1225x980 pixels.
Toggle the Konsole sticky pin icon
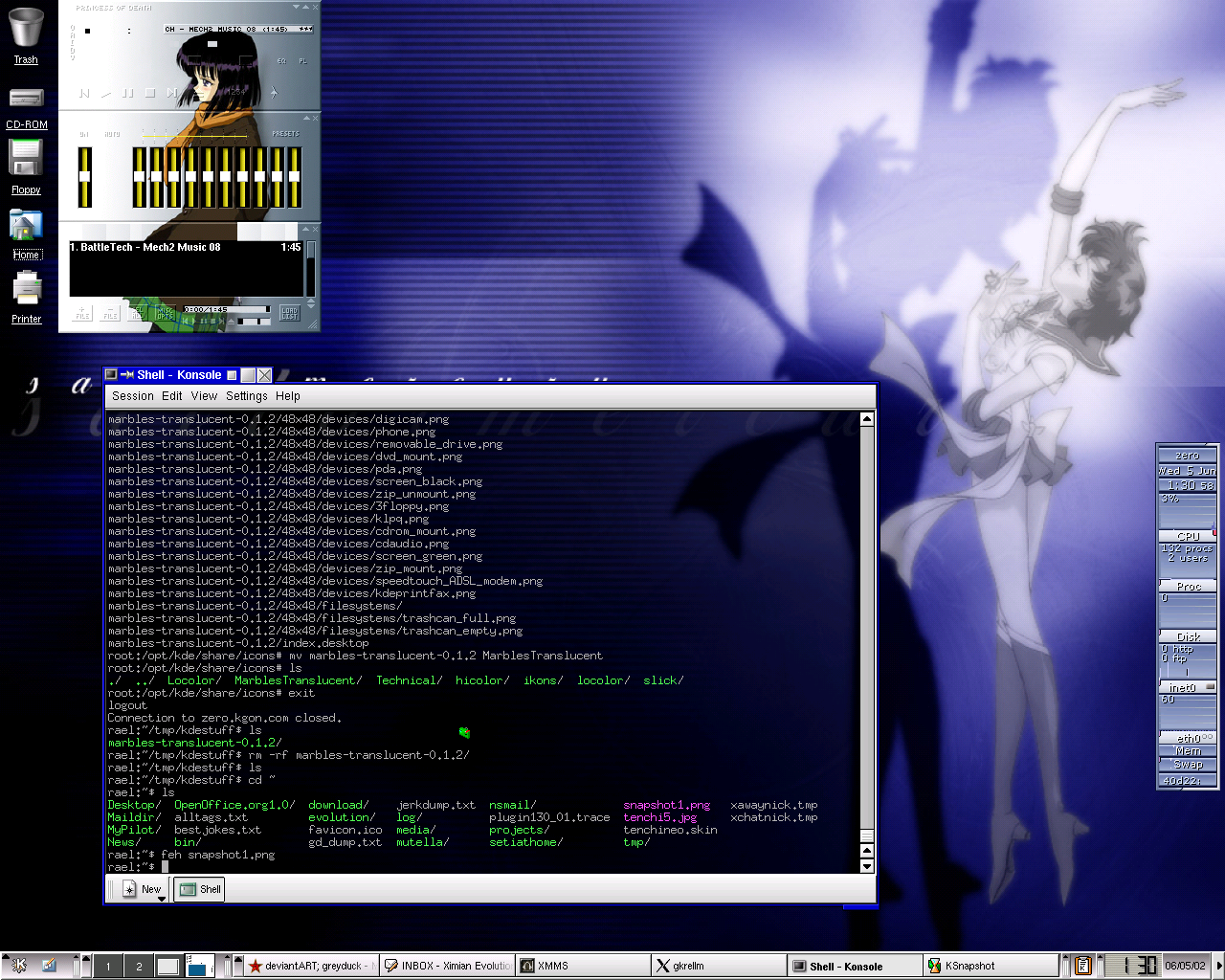tap(127, 375)
